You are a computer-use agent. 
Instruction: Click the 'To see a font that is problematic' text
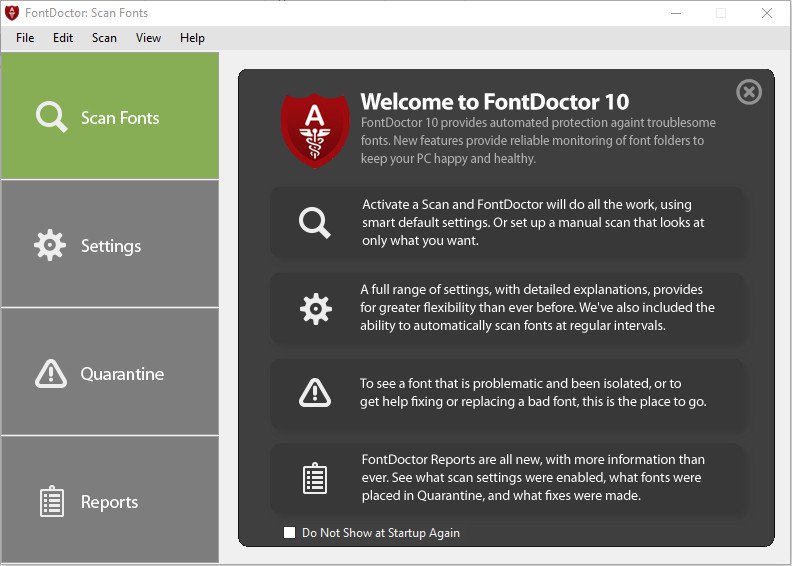click(533, 392)
